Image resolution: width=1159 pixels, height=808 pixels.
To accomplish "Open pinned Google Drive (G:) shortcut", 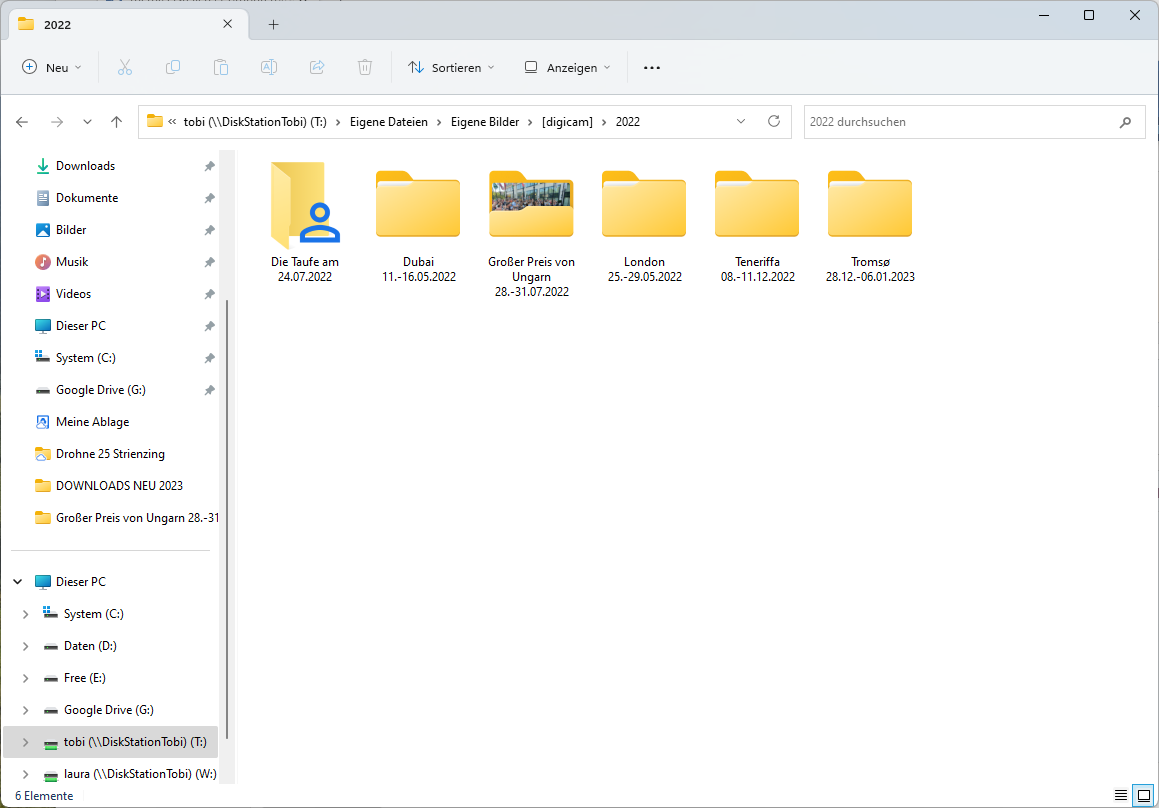I will pos(101,390).
